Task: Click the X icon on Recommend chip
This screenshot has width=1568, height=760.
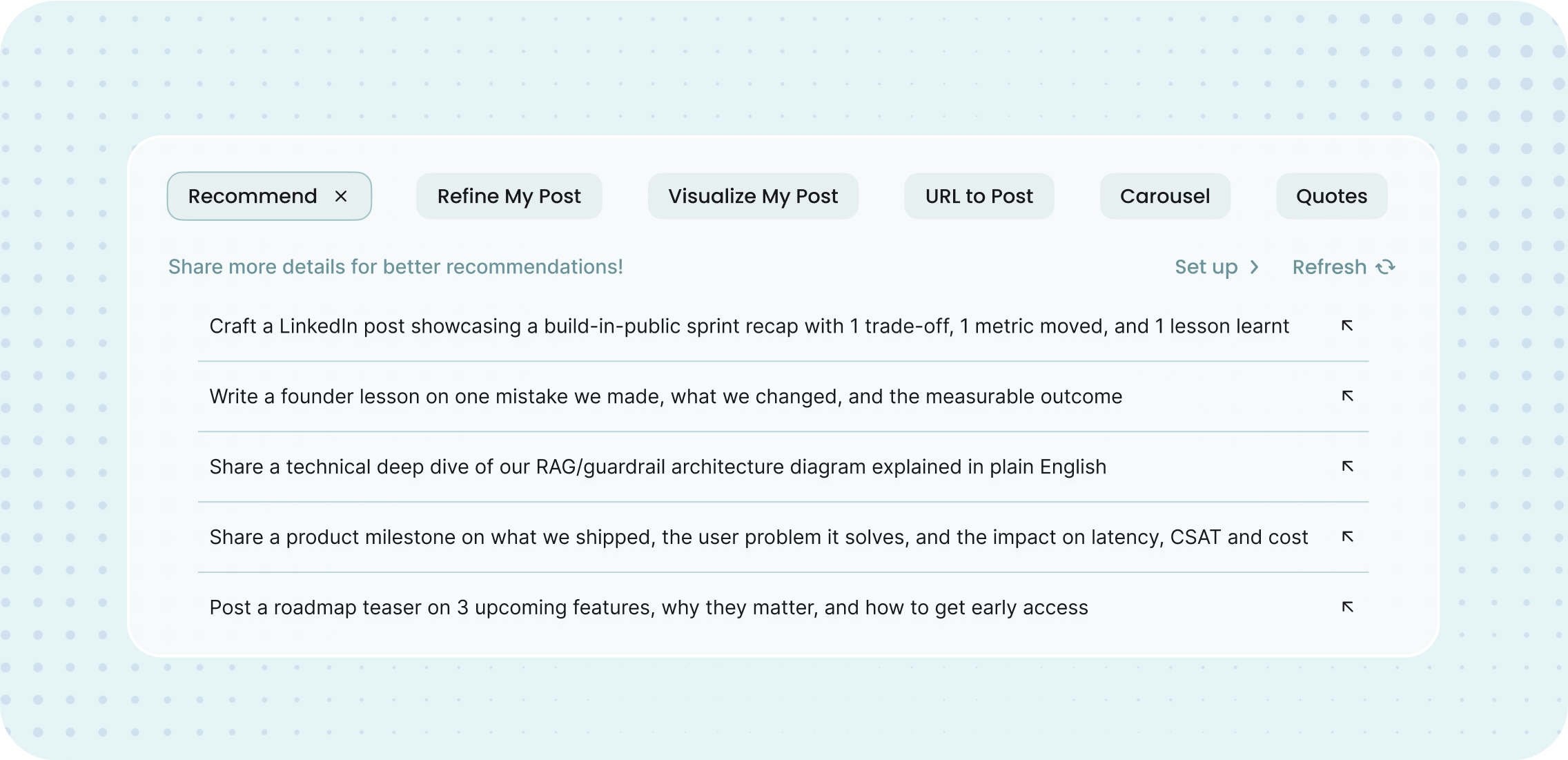Action: [341, 197]
